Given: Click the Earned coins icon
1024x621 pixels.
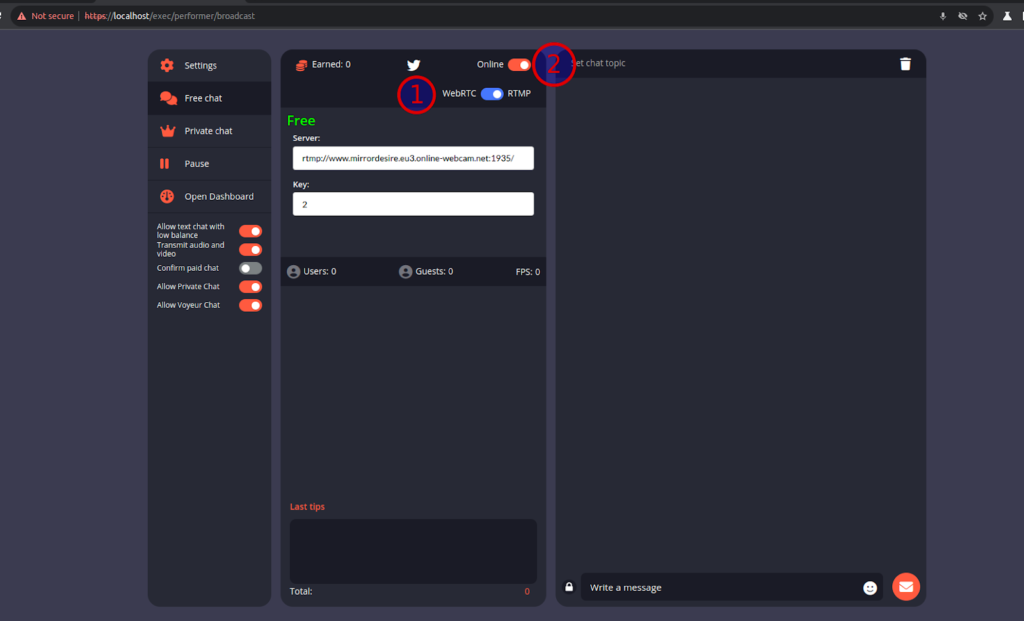Looking at the screenshot, I should [x=301, y=65].
